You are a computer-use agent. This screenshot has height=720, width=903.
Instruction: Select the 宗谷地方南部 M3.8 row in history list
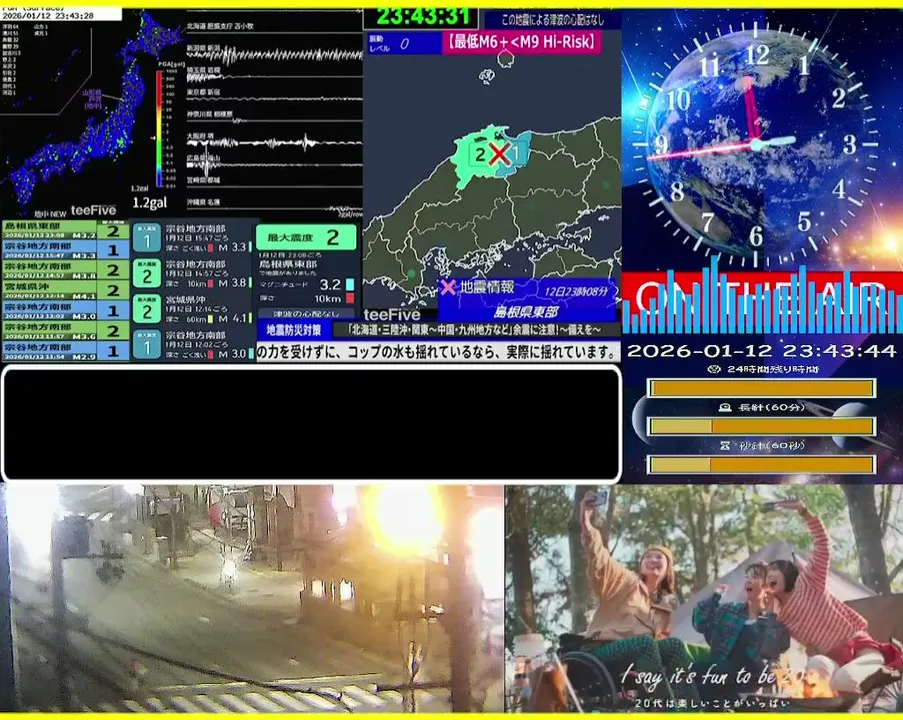click(x=66, y=270)
